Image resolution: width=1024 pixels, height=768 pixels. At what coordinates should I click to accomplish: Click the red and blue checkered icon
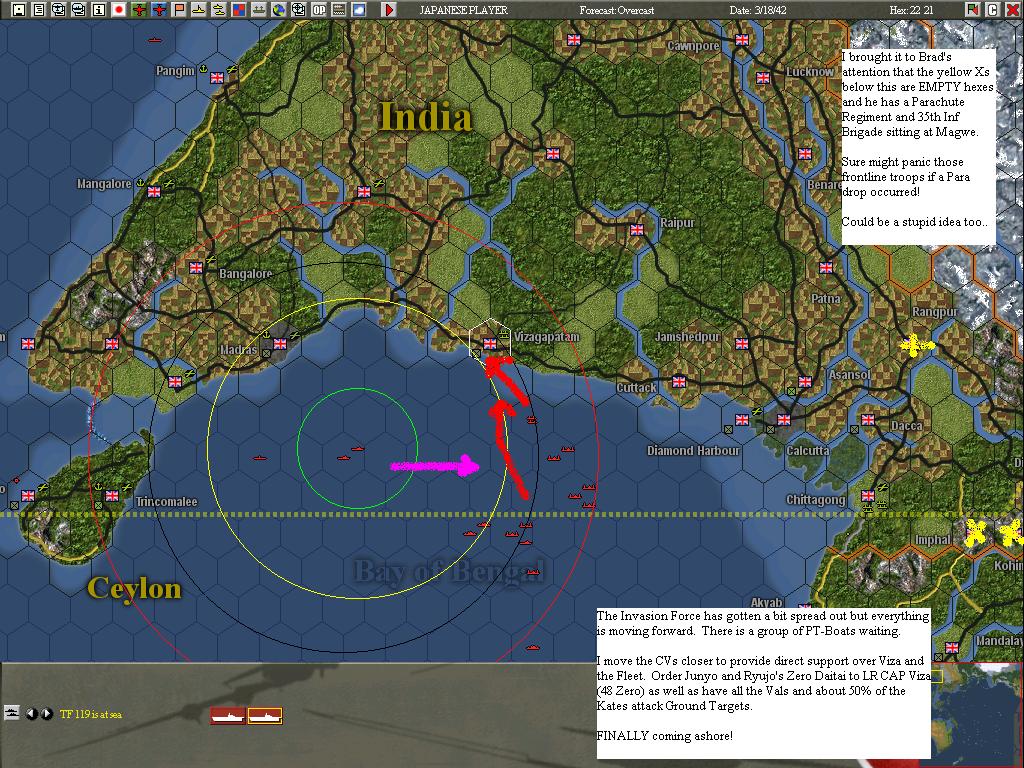pos(238,10)
